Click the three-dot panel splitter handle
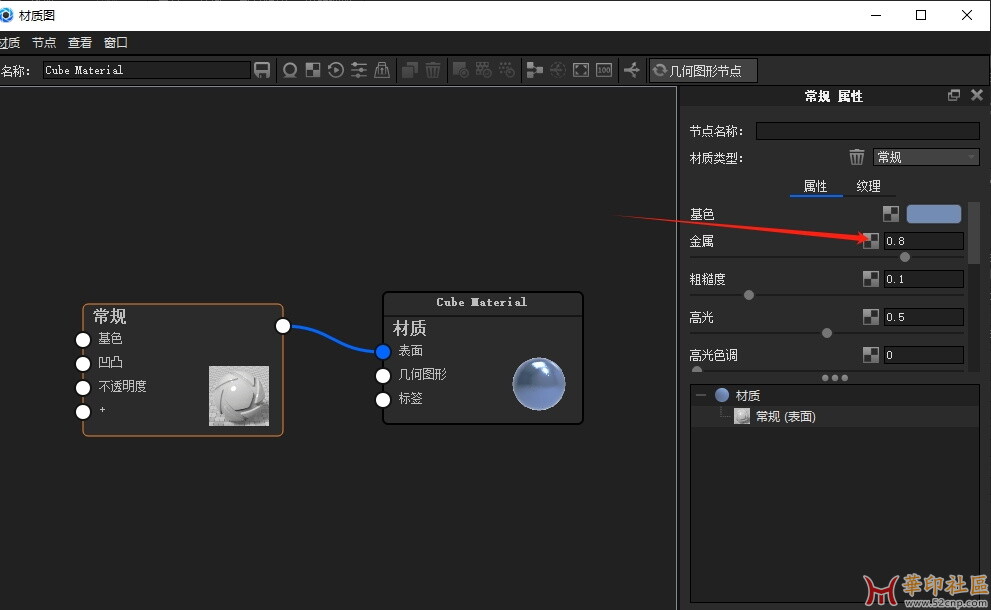This screenshot has width=991, height=610. (x=834, y=378)
